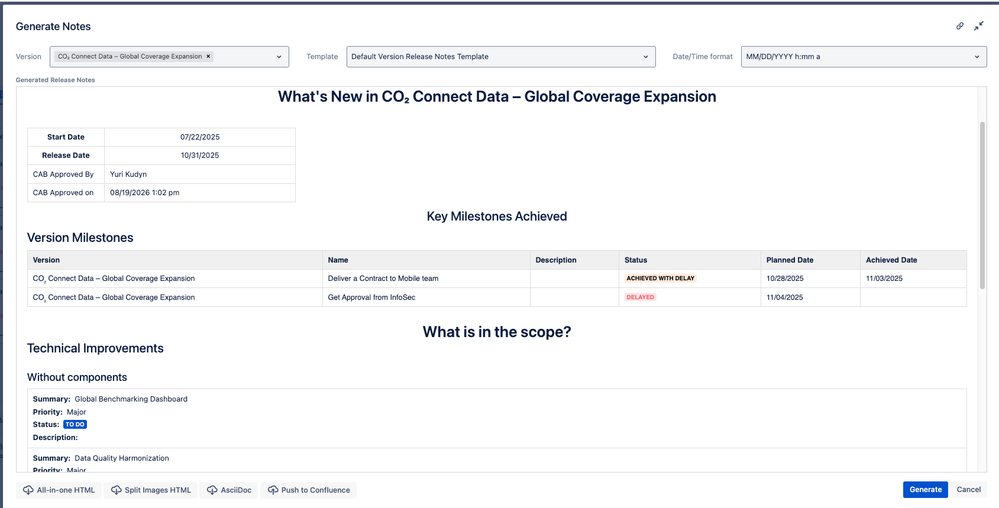
Task: Click the 'Without components' heading
Action: click(77, 377)
